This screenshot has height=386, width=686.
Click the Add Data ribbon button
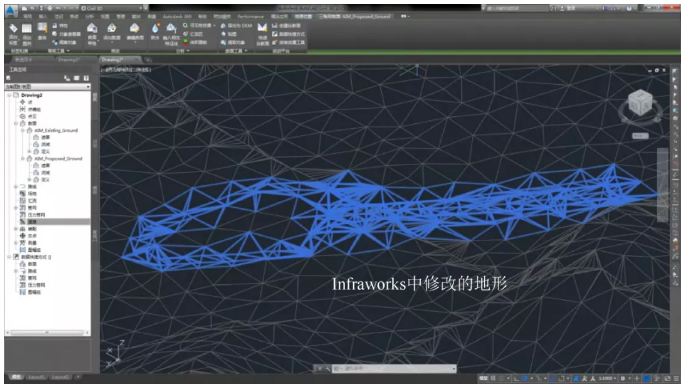[x=112, y=32]
